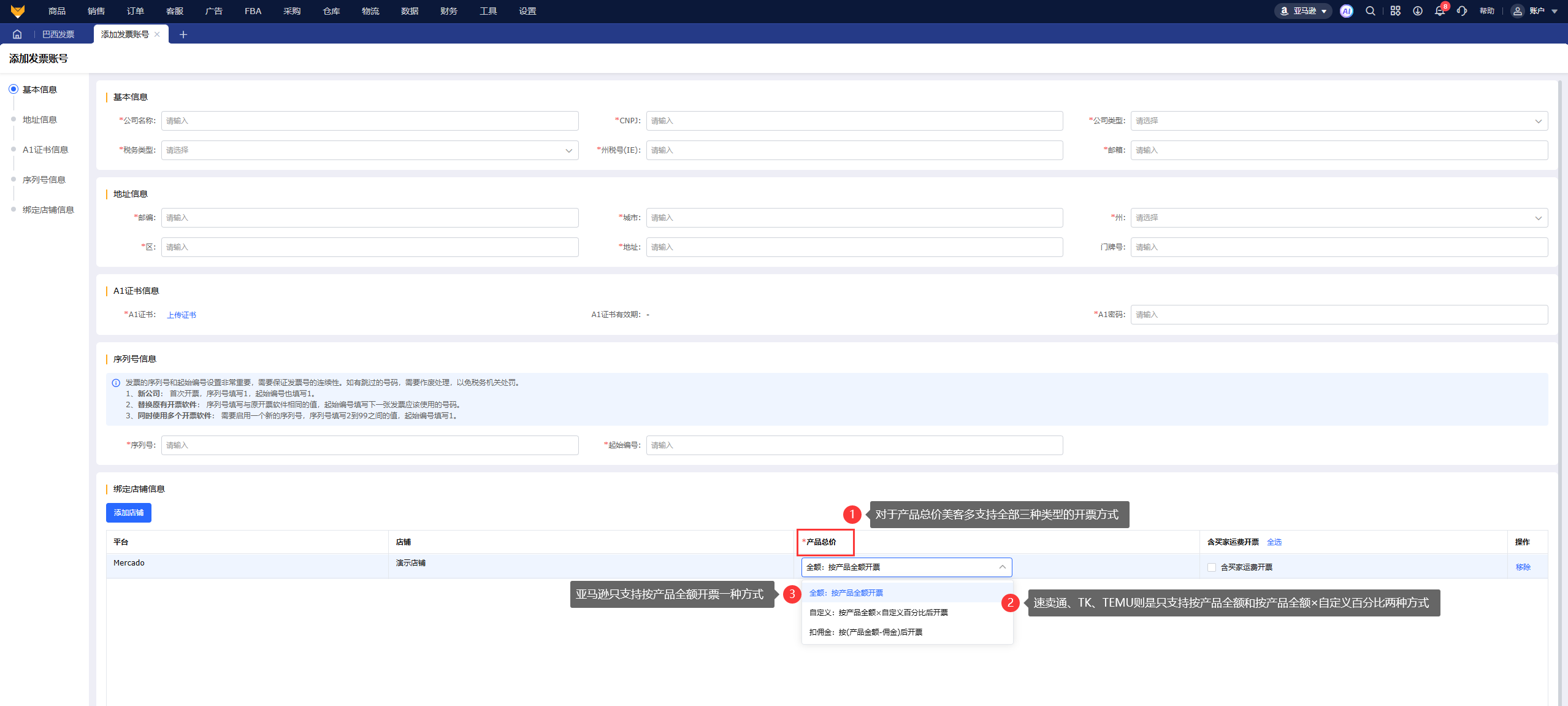The image size is (1568, 706).
Task: Click the CNPJ input field
Action: tap(854, 121)
